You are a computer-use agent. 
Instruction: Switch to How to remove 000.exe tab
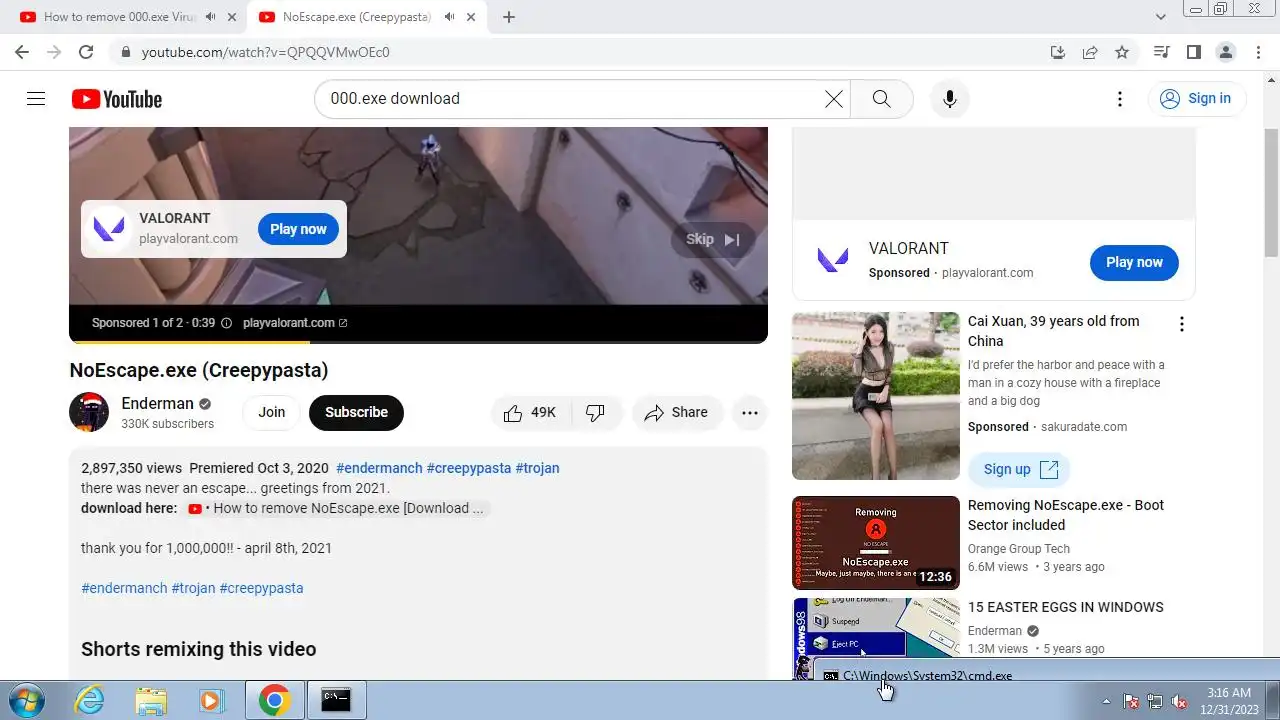(x=118, y=17)
